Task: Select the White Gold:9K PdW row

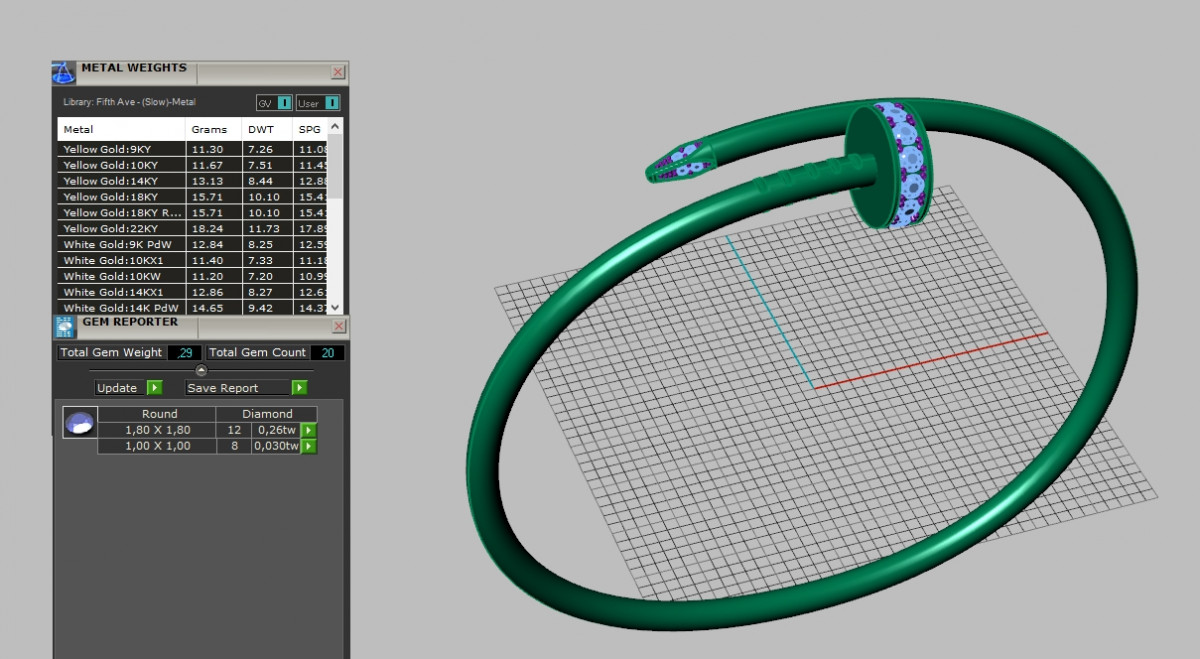Action: click(193, 245)
